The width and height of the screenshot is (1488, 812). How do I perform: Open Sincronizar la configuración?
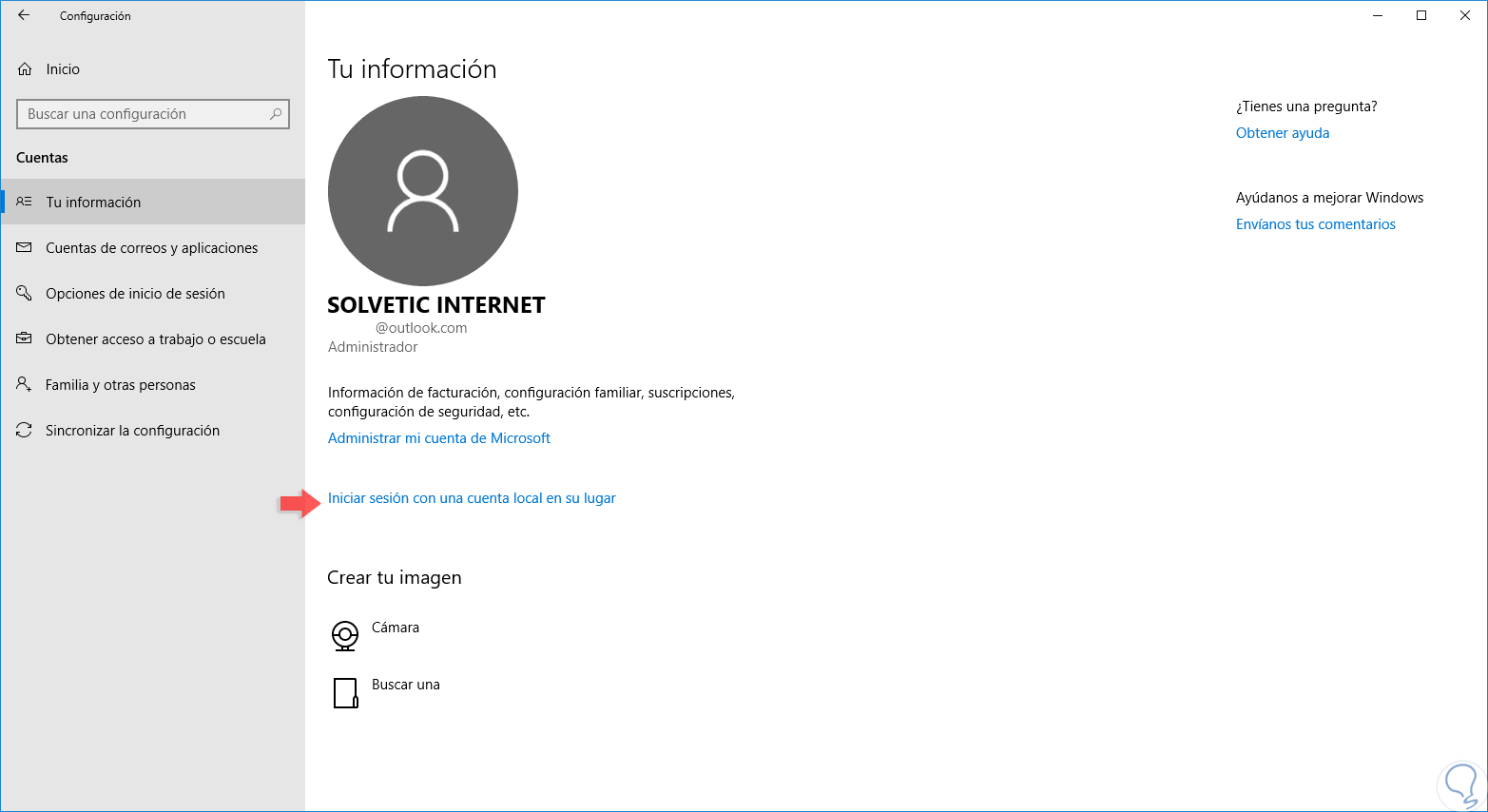[153, 430]
